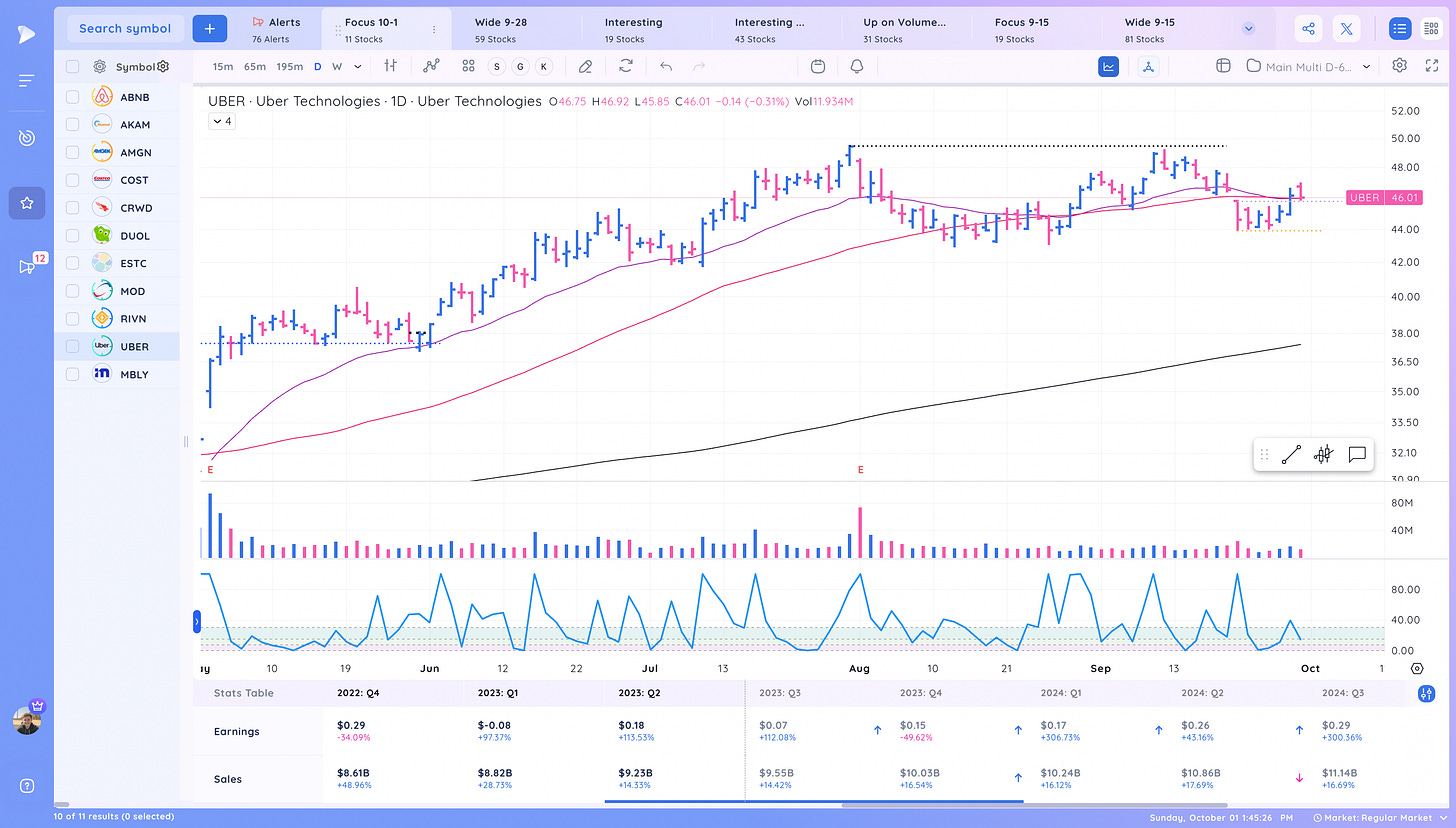Image resolution: width=1456 pixels, height=828 pixels.
Task: Select the MBLY row in watchlist
Action: pos(118,374)
